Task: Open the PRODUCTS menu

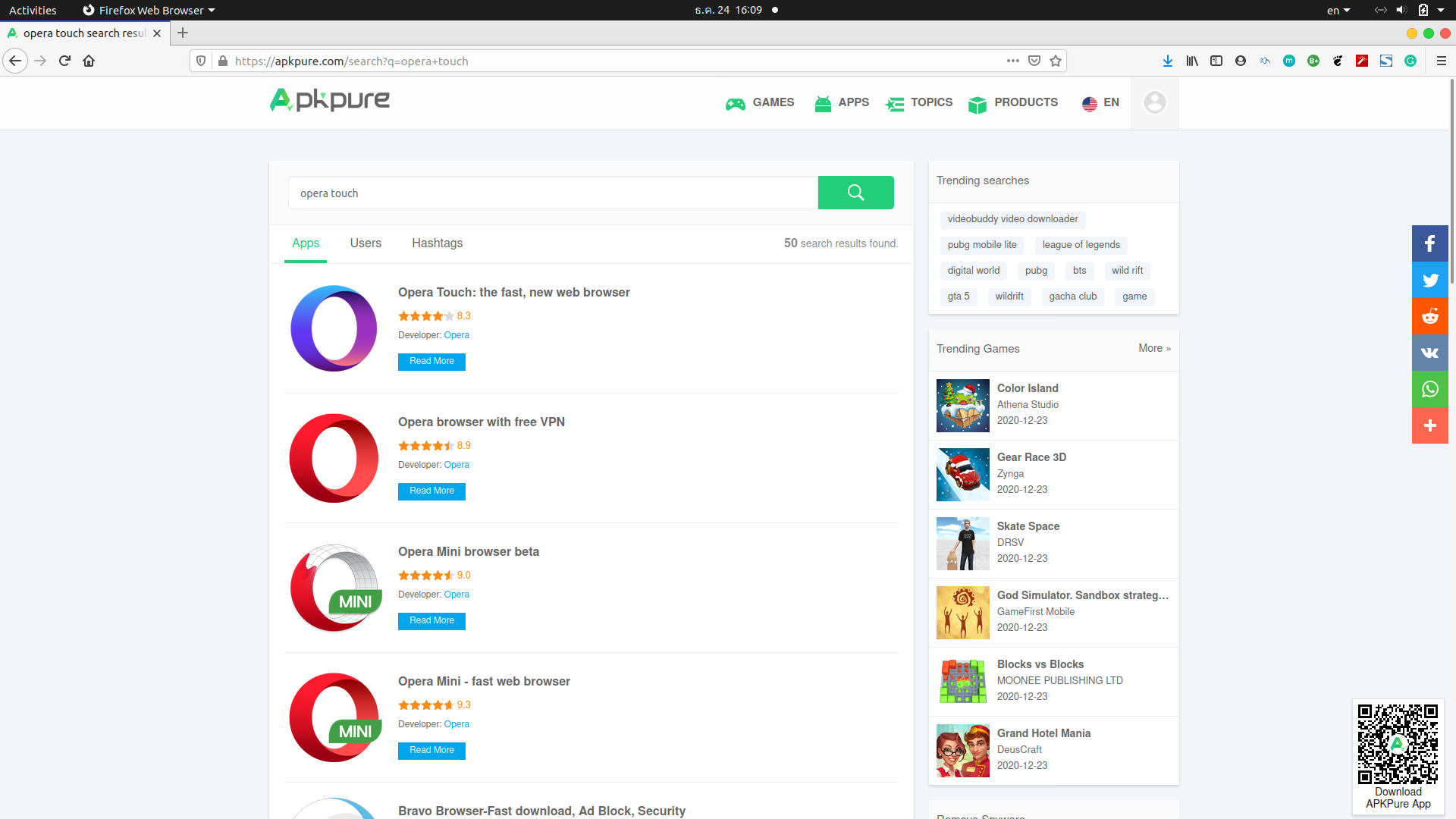Action: (1013, 102)
